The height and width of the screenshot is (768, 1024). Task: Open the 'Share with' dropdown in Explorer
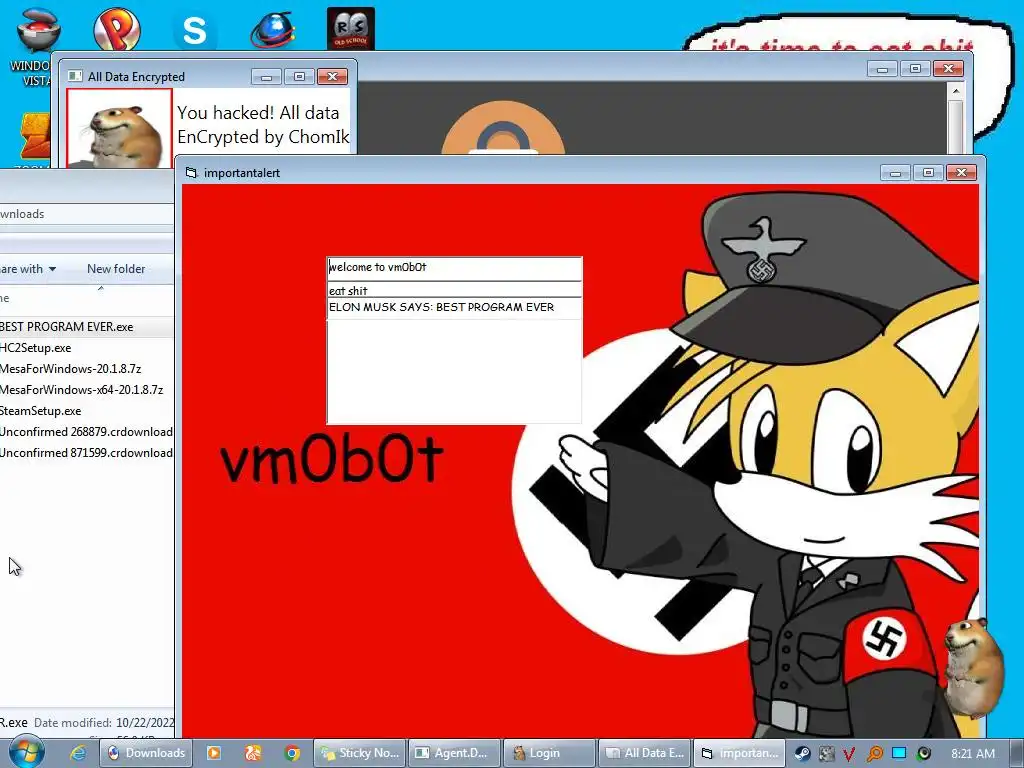[x=27, y=269]
